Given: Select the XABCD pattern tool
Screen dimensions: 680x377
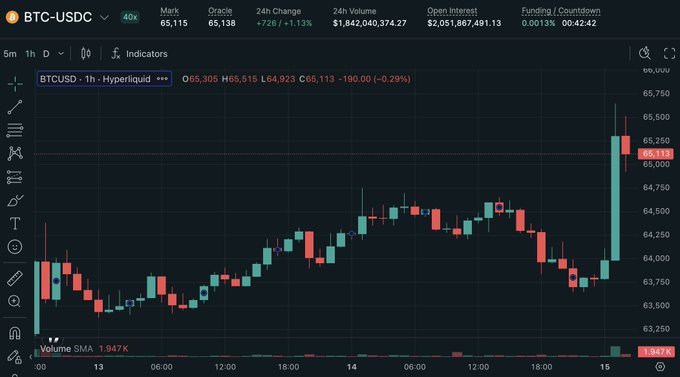Looking at the screenshot, I should tap(15, 154).
